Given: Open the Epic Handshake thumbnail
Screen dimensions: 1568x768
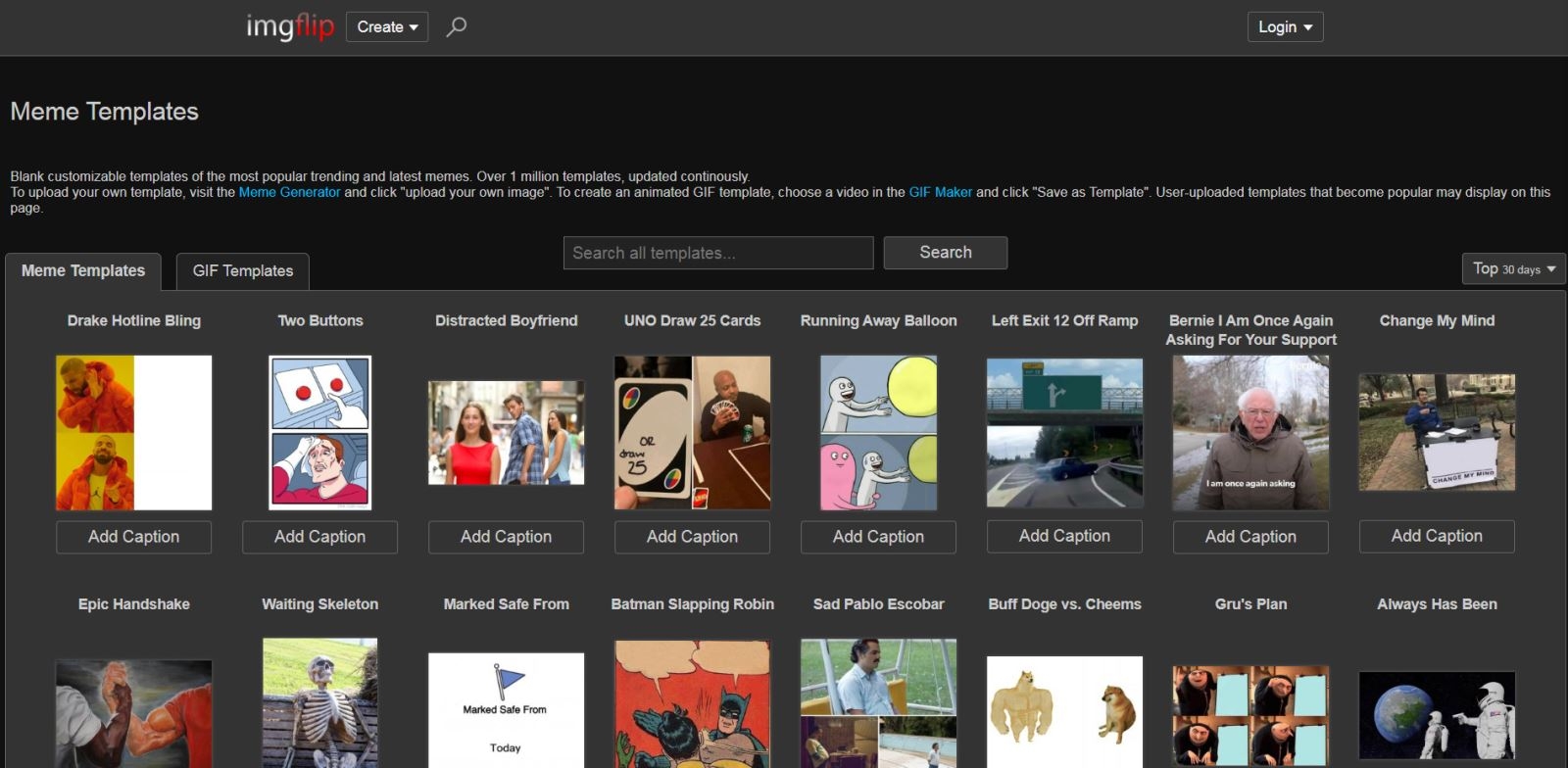Looking at the screenshot, I should point(134,714).
